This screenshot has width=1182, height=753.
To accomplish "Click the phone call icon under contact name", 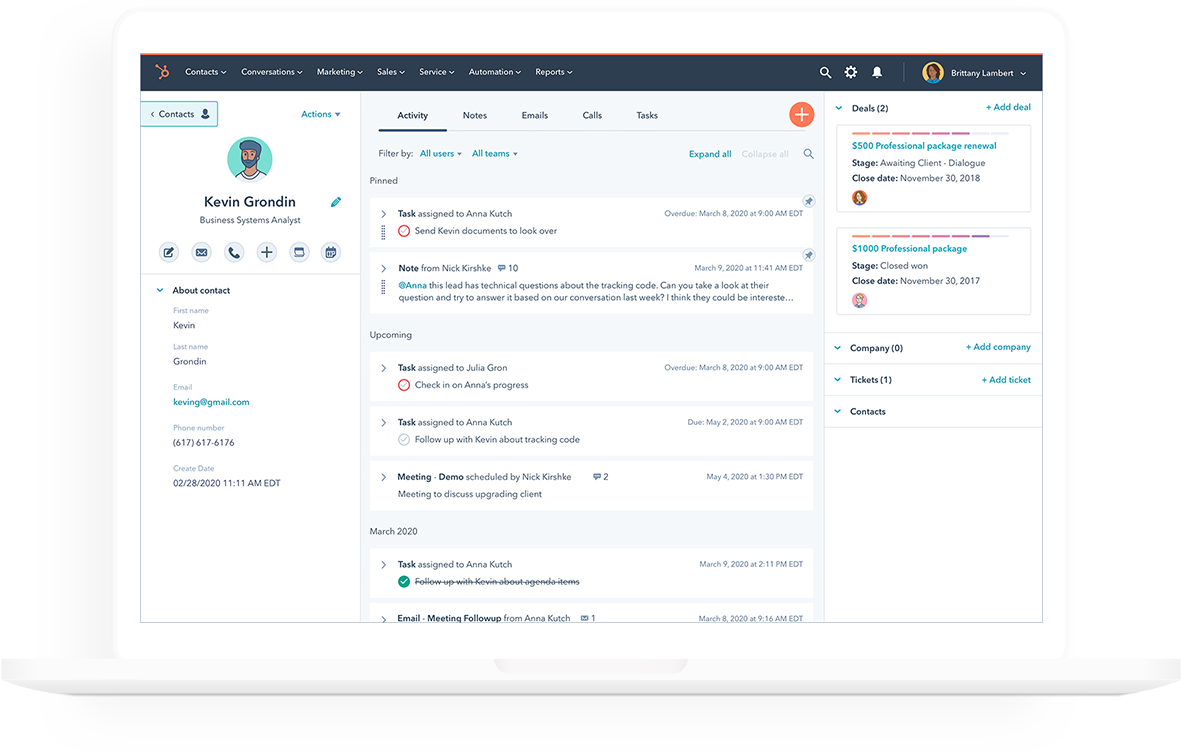I will click(x=234, y=253).
